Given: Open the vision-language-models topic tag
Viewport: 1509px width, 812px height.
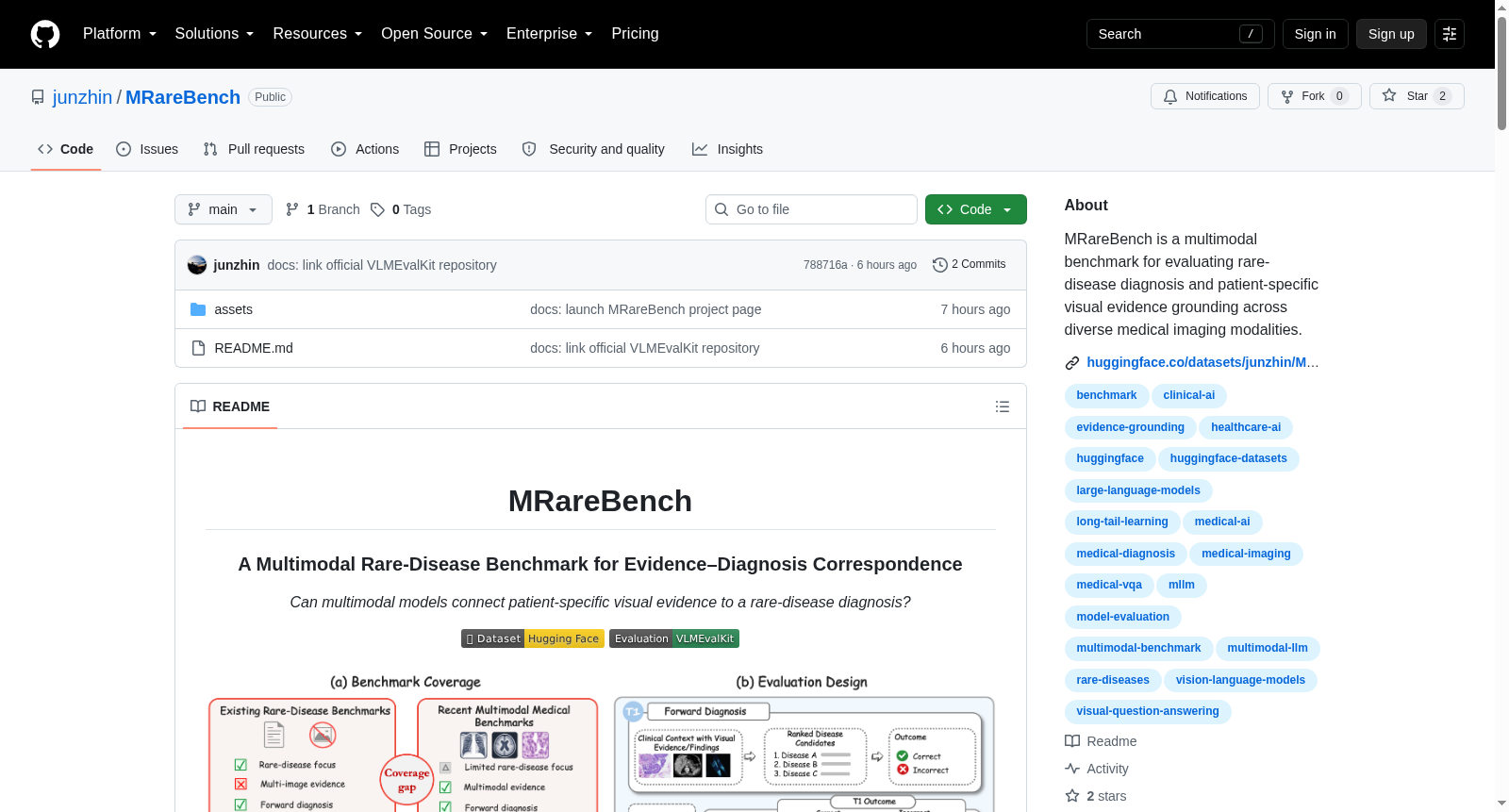Looking at the screenshot, I should (x=1240, y=680).
